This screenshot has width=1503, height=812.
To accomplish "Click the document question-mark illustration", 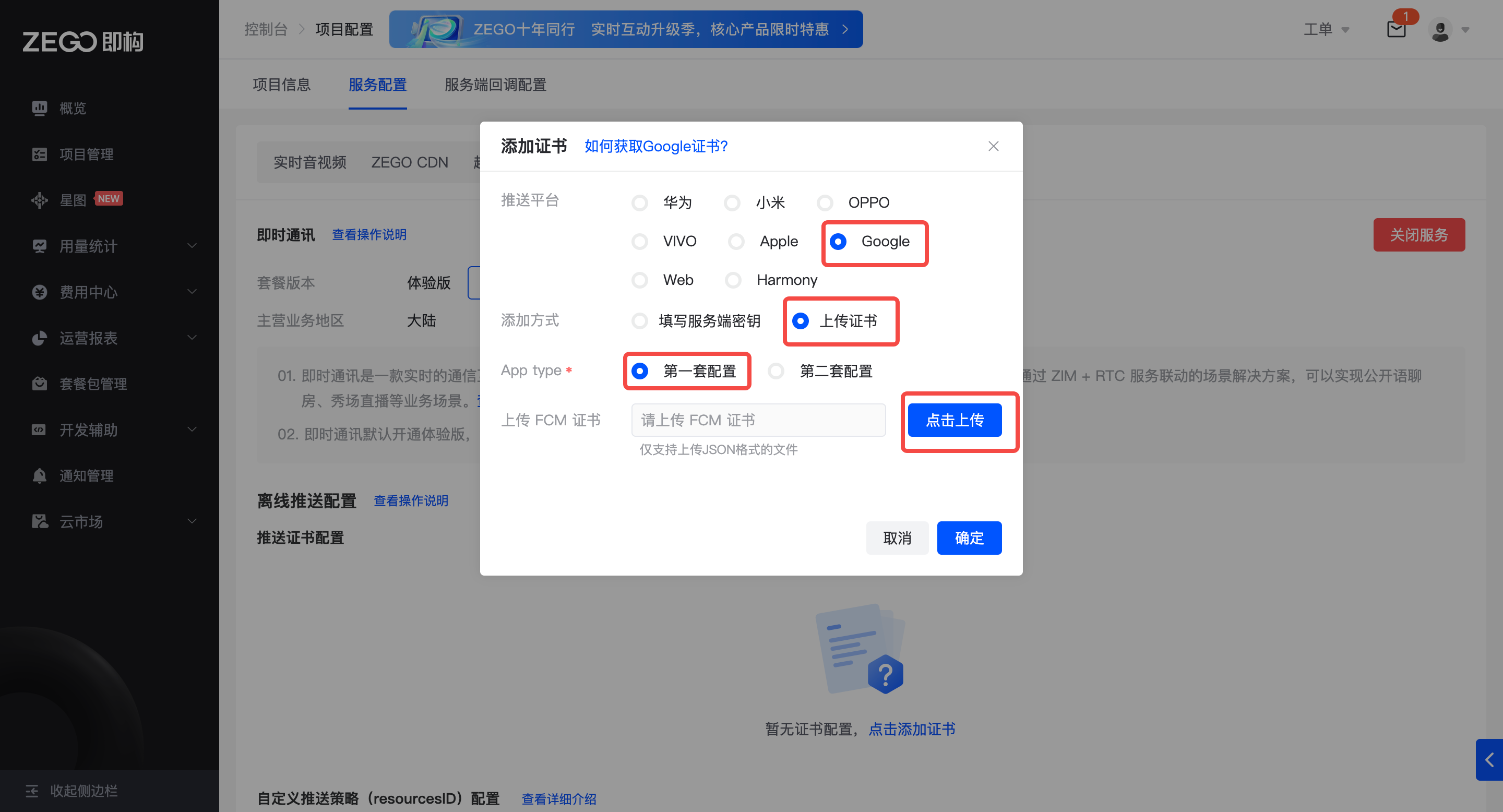I will (x=860, y=648).
